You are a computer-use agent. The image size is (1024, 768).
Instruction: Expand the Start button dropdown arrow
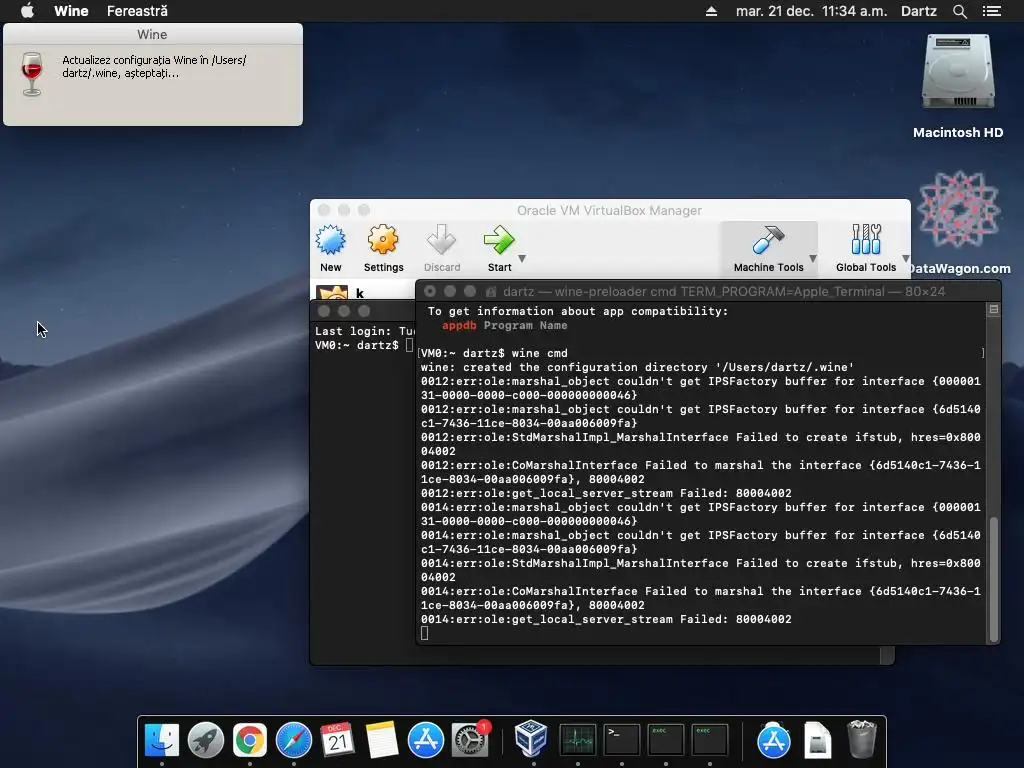click(522, 259)
